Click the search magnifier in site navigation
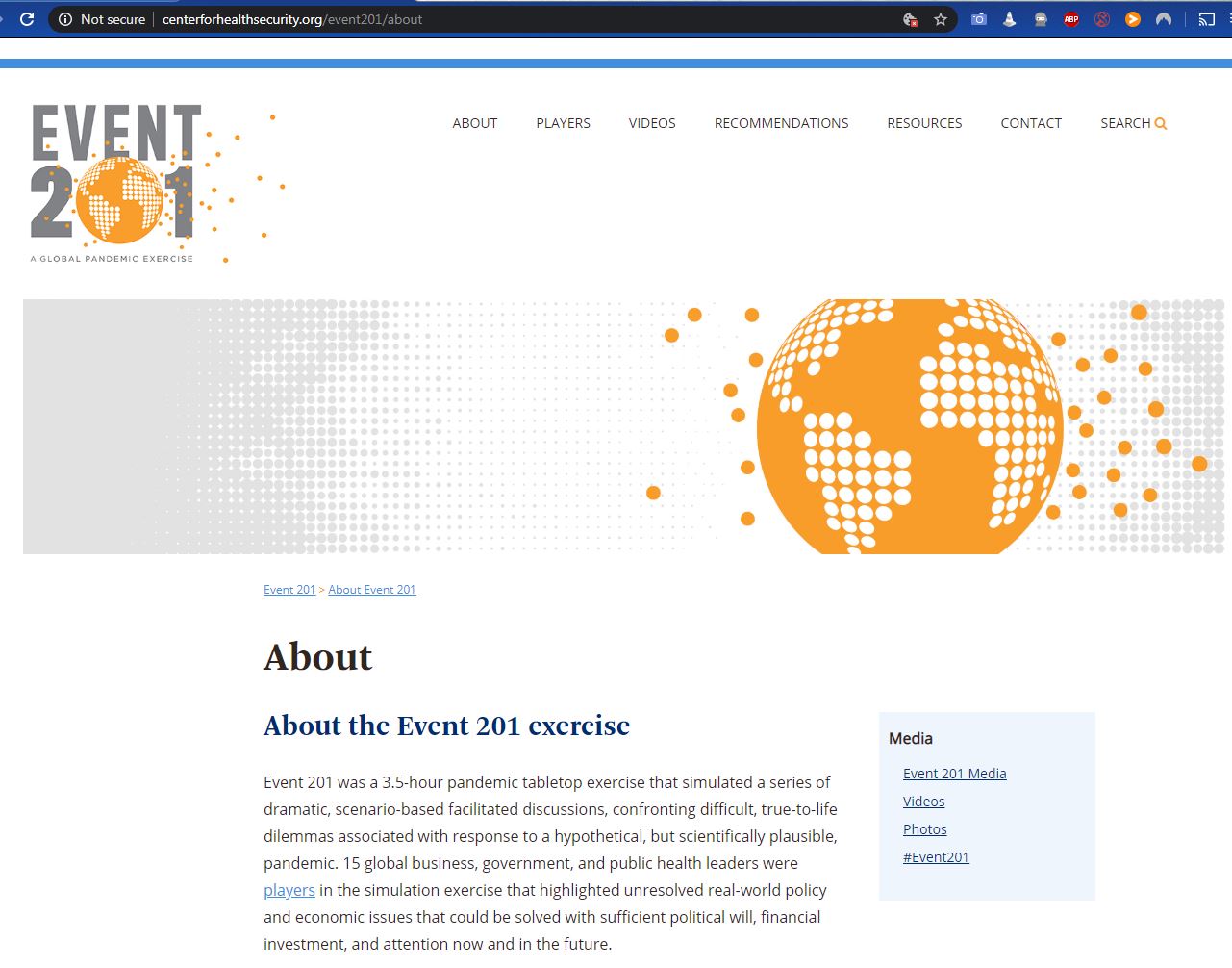 [1161, 123]
